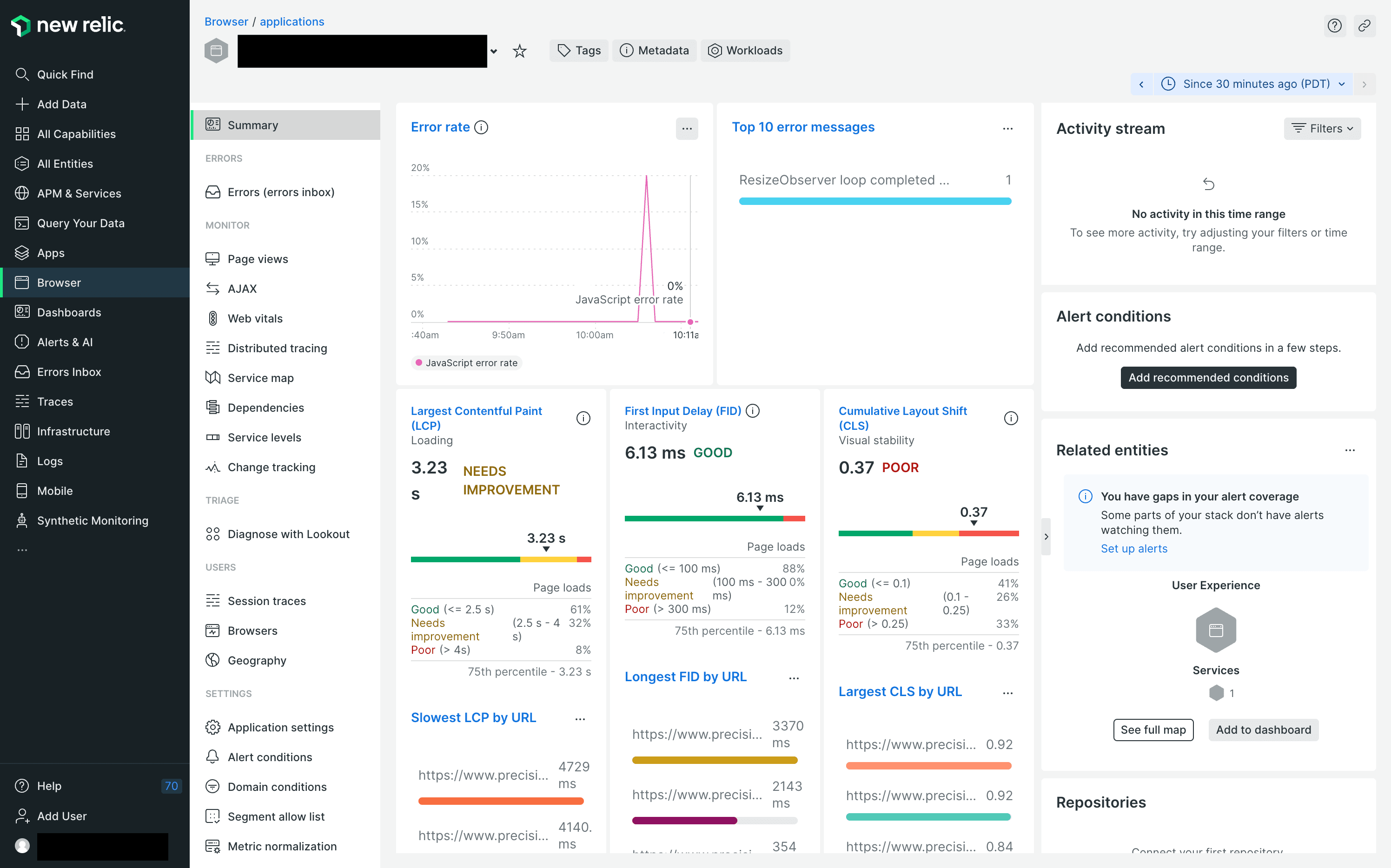This screenshot has width=1391, height=868.
Task: Open Service map
Action: pyautogui.click(x=250, y=378)
